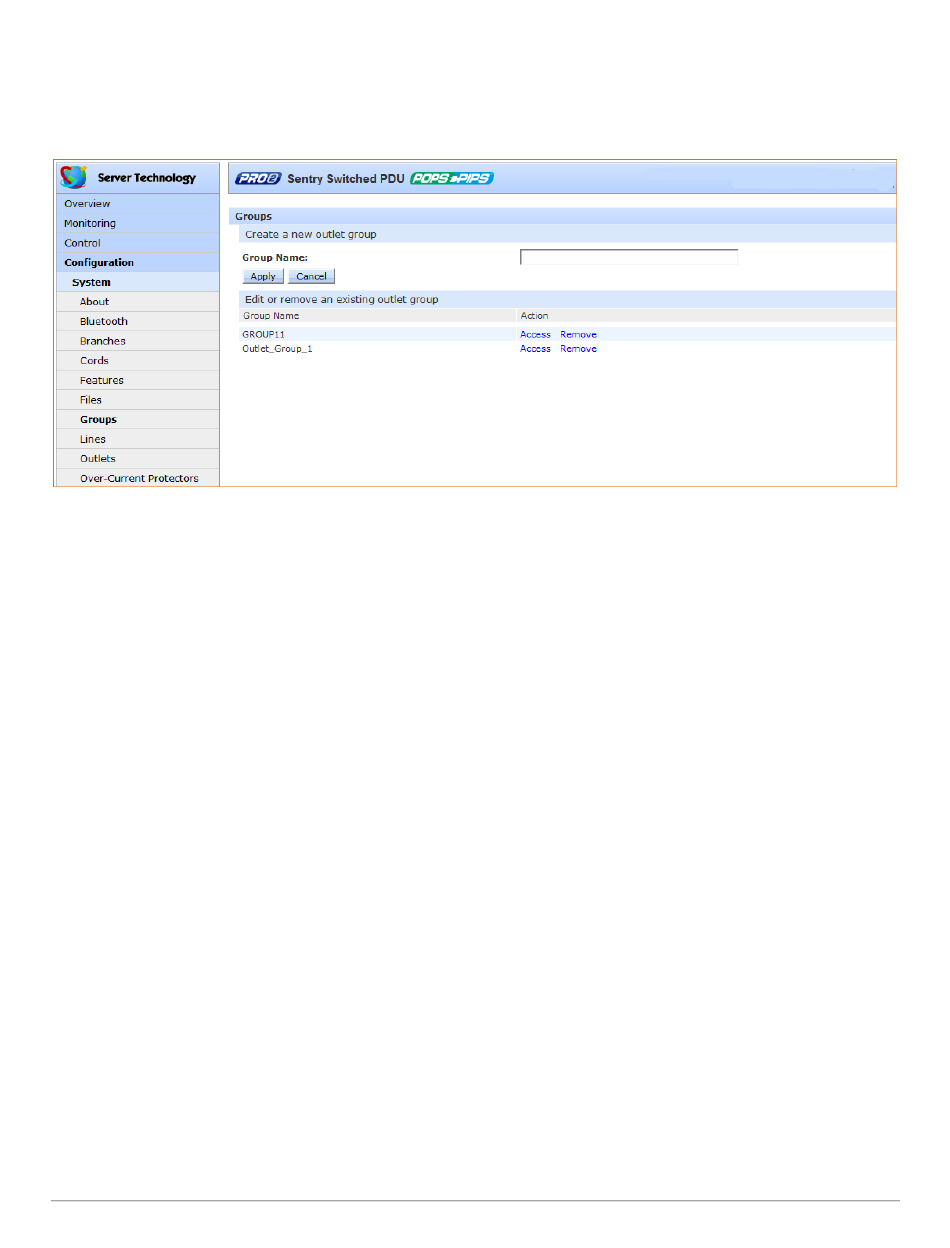The width and height of the screenshot is (950, 1248).
Task: Open Over-Current Protectors page
Action: 136,478
